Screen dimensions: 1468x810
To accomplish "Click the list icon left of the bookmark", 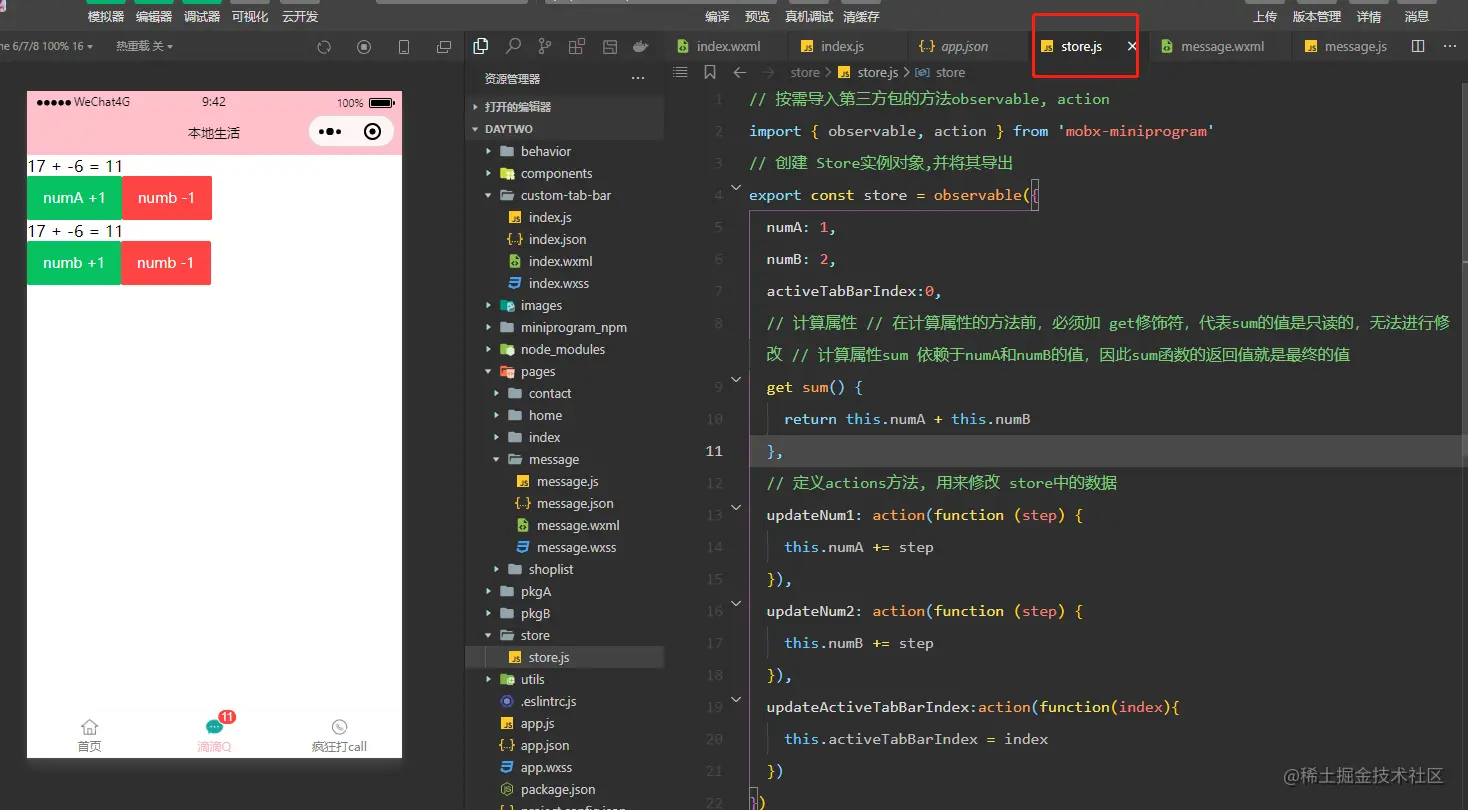I will 681,72.
